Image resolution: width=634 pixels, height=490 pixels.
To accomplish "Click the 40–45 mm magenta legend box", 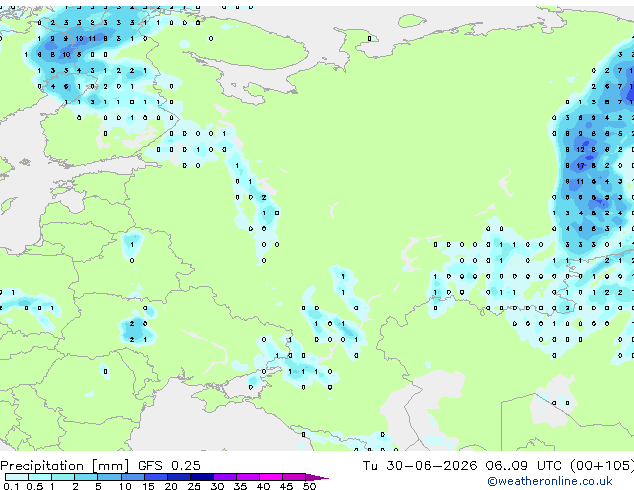I will (271, 477).
